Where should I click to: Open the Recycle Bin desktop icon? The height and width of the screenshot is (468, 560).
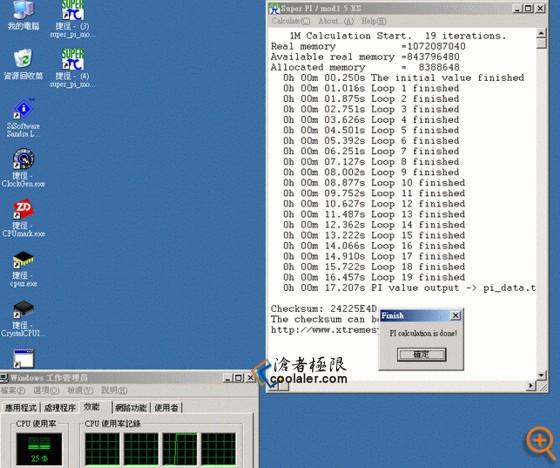[x=23, y=64]
